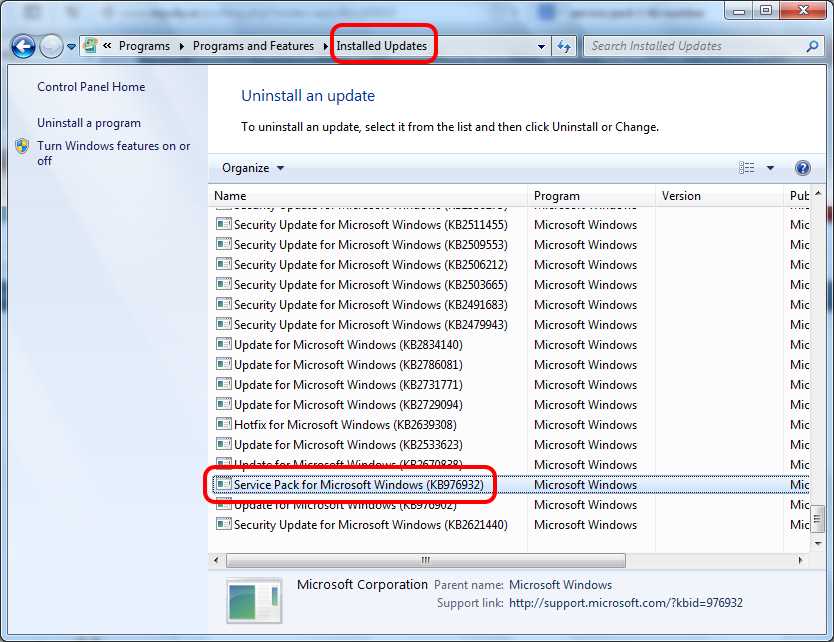The height and width of the screenshot is (642, 834).
Task: Click the horizontal scrollbar left arrow
Action: click(216, 560)
